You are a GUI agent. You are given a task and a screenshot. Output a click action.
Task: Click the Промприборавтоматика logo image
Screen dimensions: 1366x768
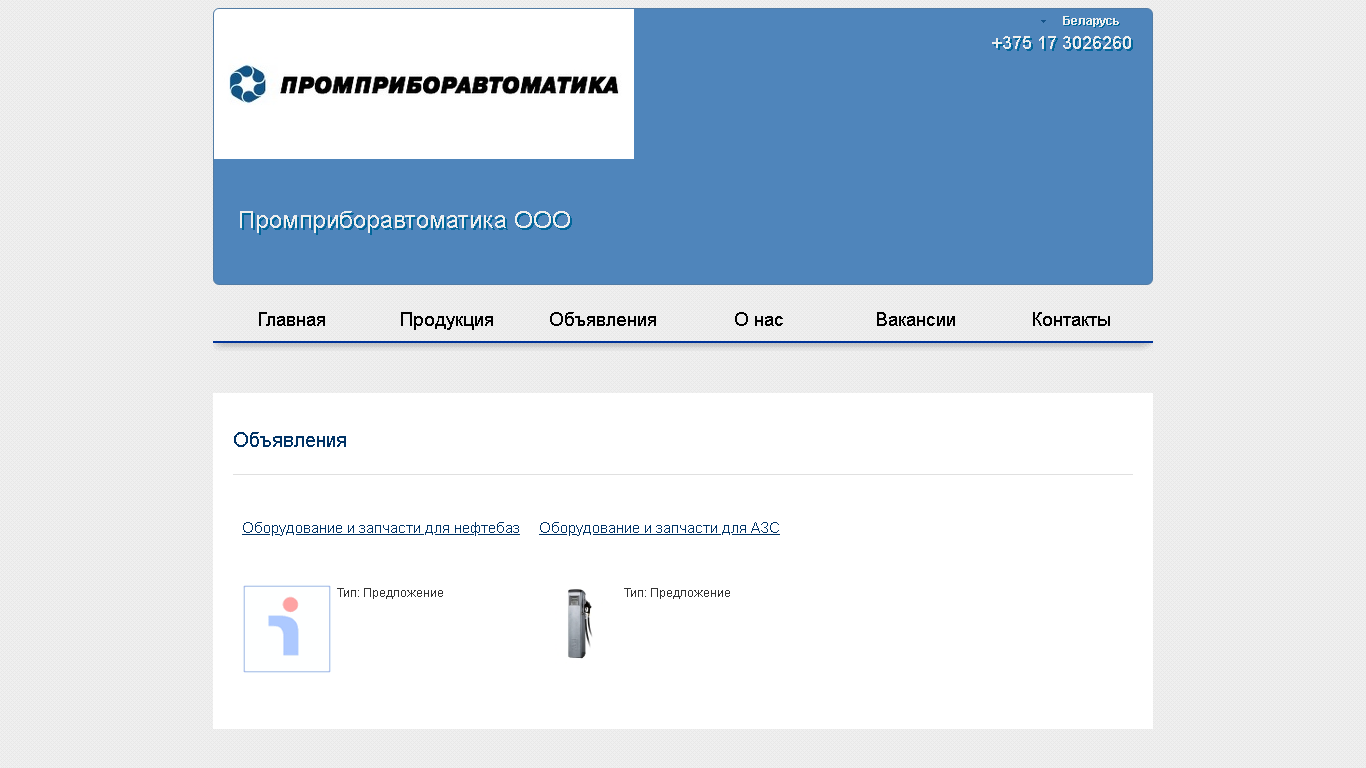[x=424, y=84]
